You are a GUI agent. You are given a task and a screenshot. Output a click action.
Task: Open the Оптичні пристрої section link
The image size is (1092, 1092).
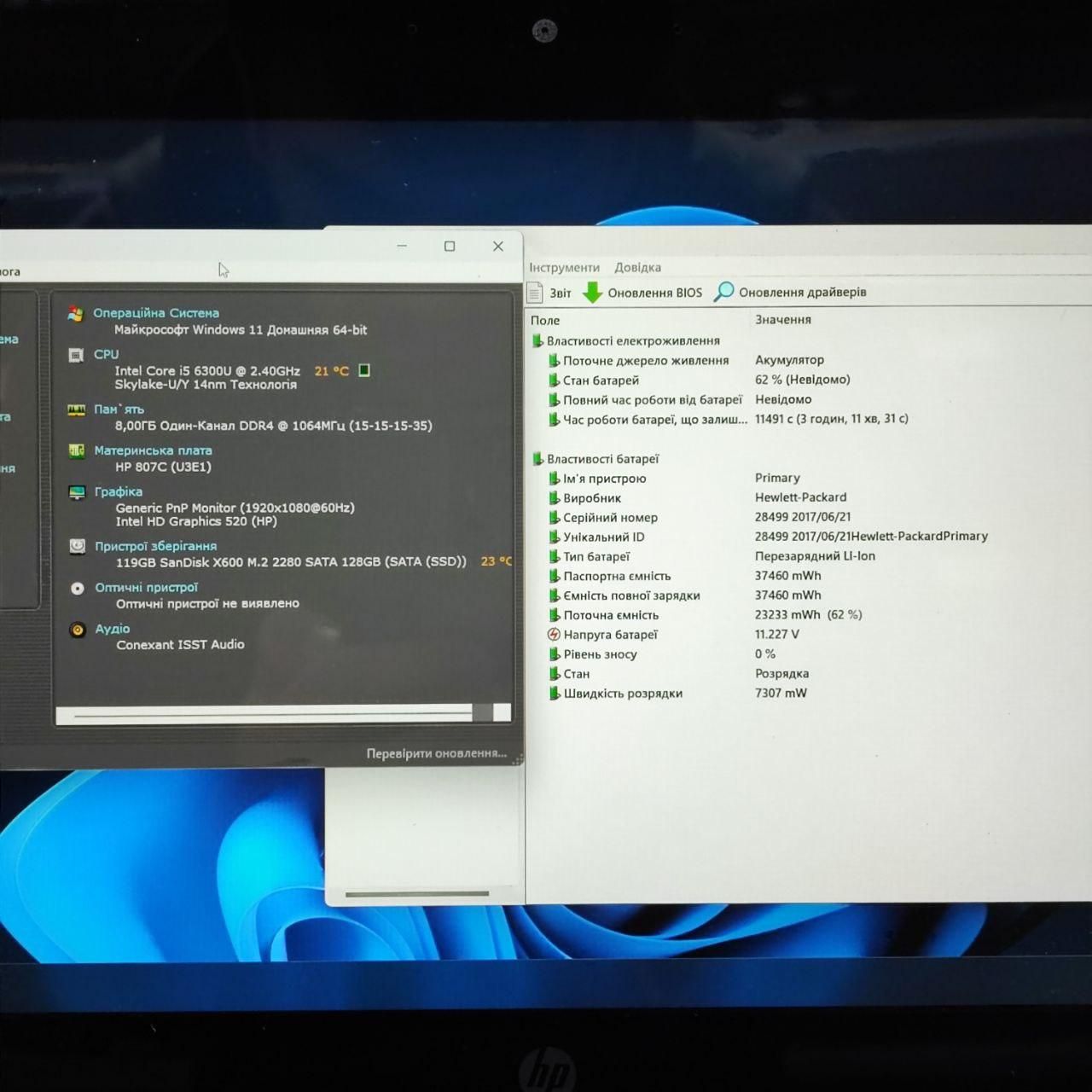click(x=146, y=588)
